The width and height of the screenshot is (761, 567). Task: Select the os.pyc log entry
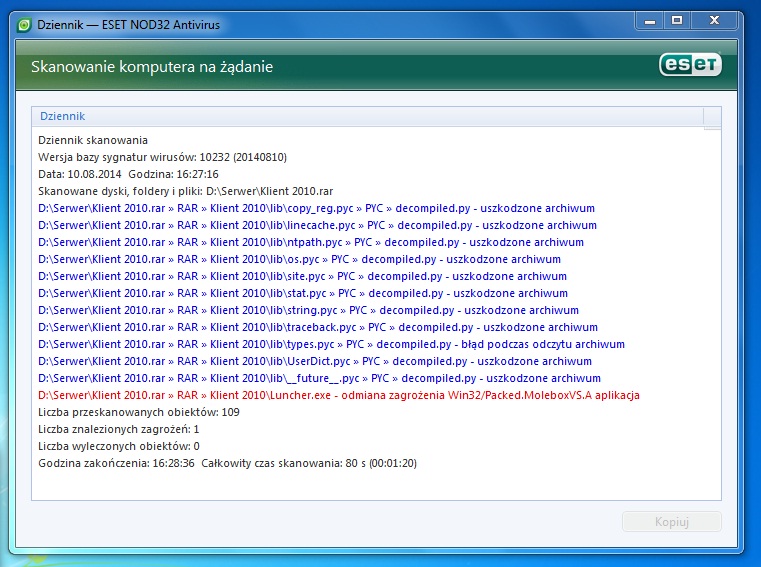point(299,259)
